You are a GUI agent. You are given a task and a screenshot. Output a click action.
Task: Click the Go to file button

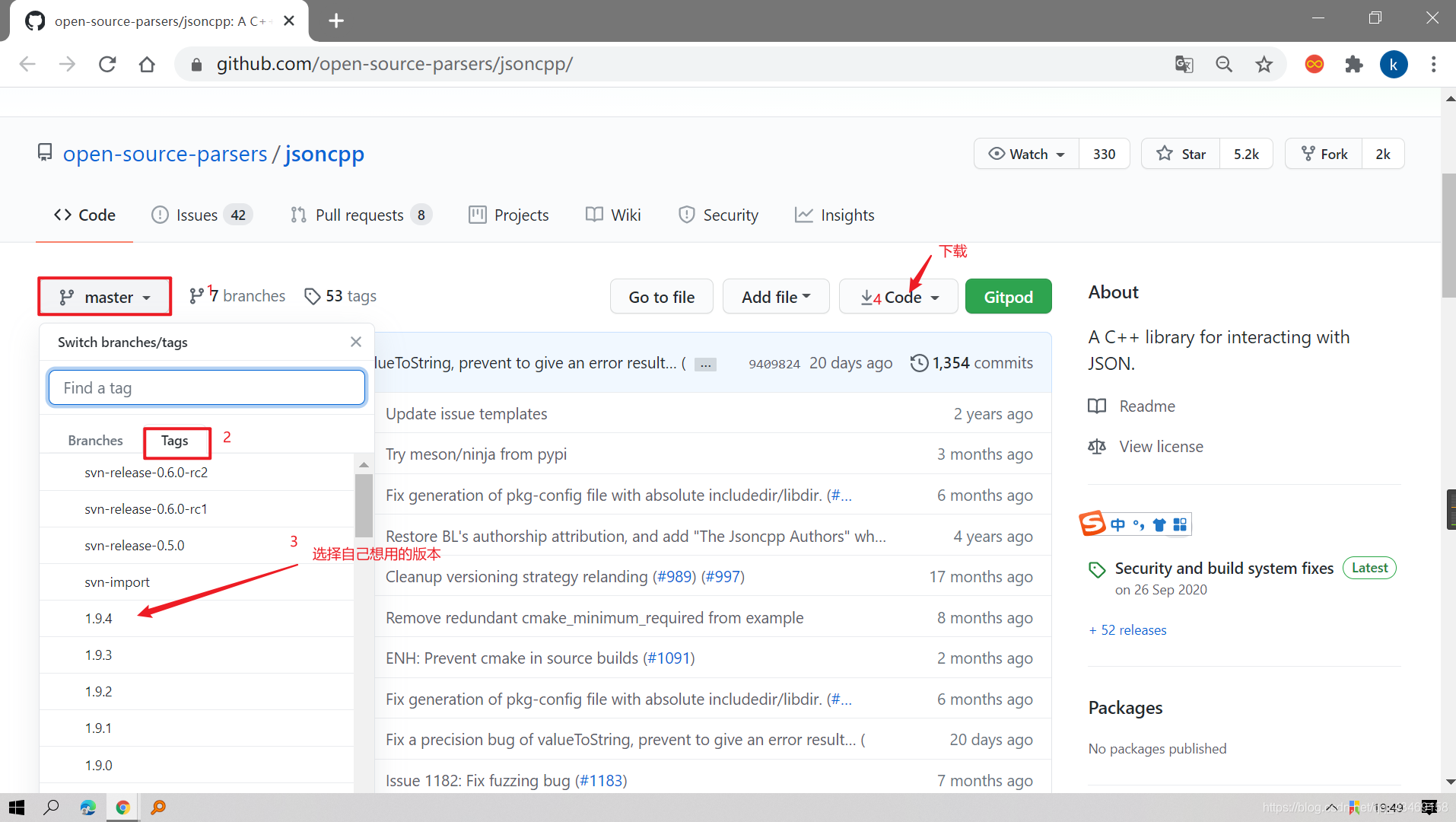(661, 297)
